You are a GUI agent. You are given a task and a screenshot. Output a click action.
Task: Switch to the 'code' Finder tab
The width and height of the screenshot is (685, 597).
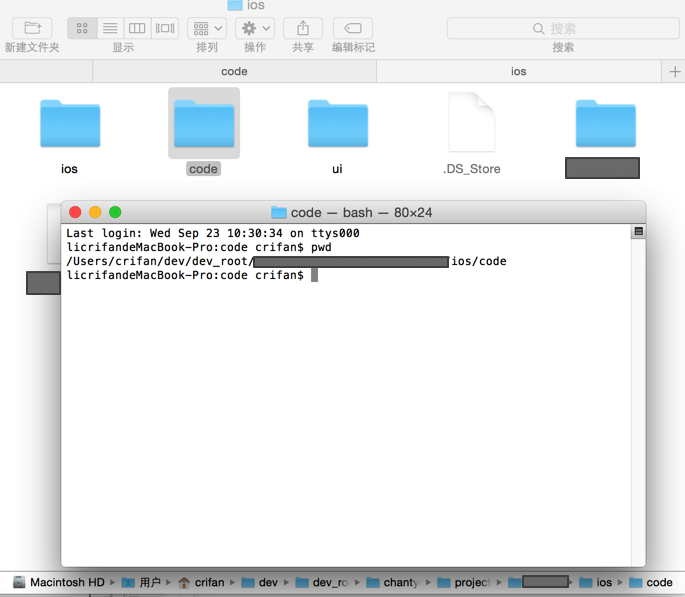point(234,71)
